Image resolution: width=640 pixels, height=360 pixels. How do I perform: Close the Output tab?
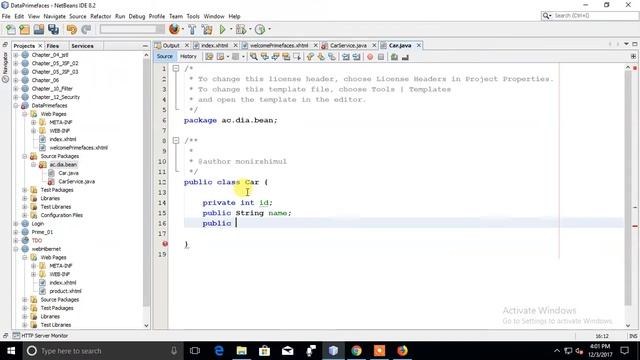(x=187, y=45)
